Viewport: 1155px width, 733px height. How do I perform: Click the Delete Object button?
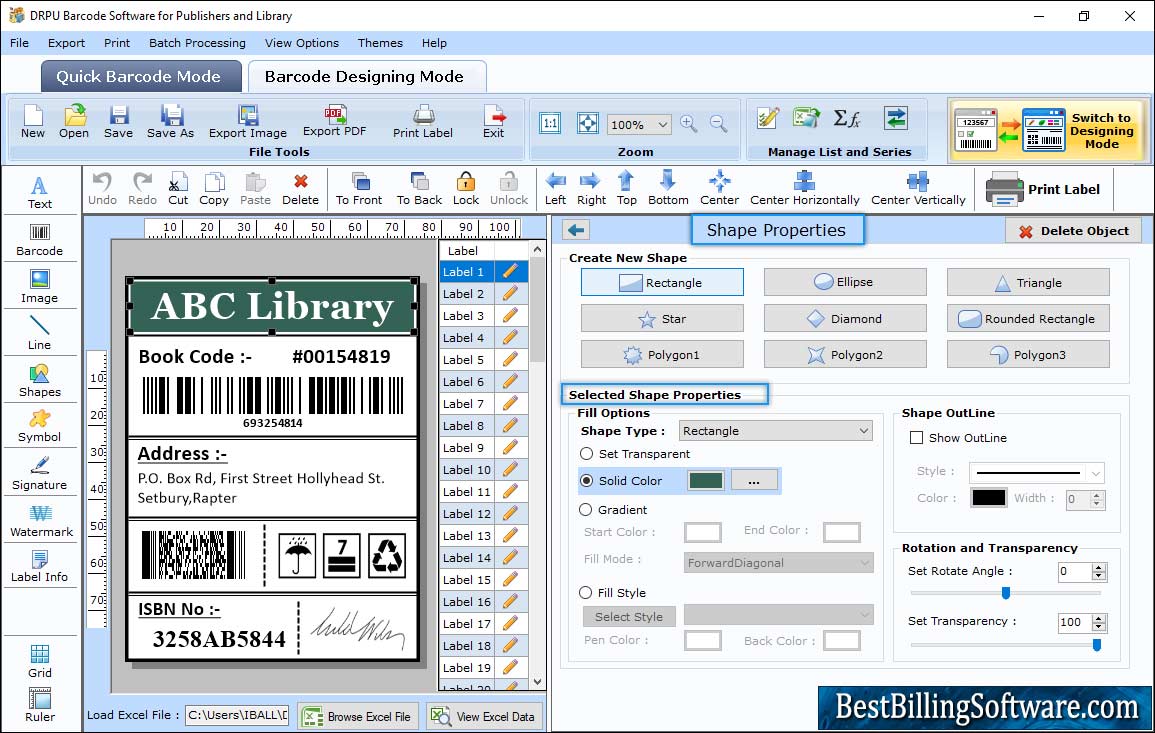coord(1073,231)
